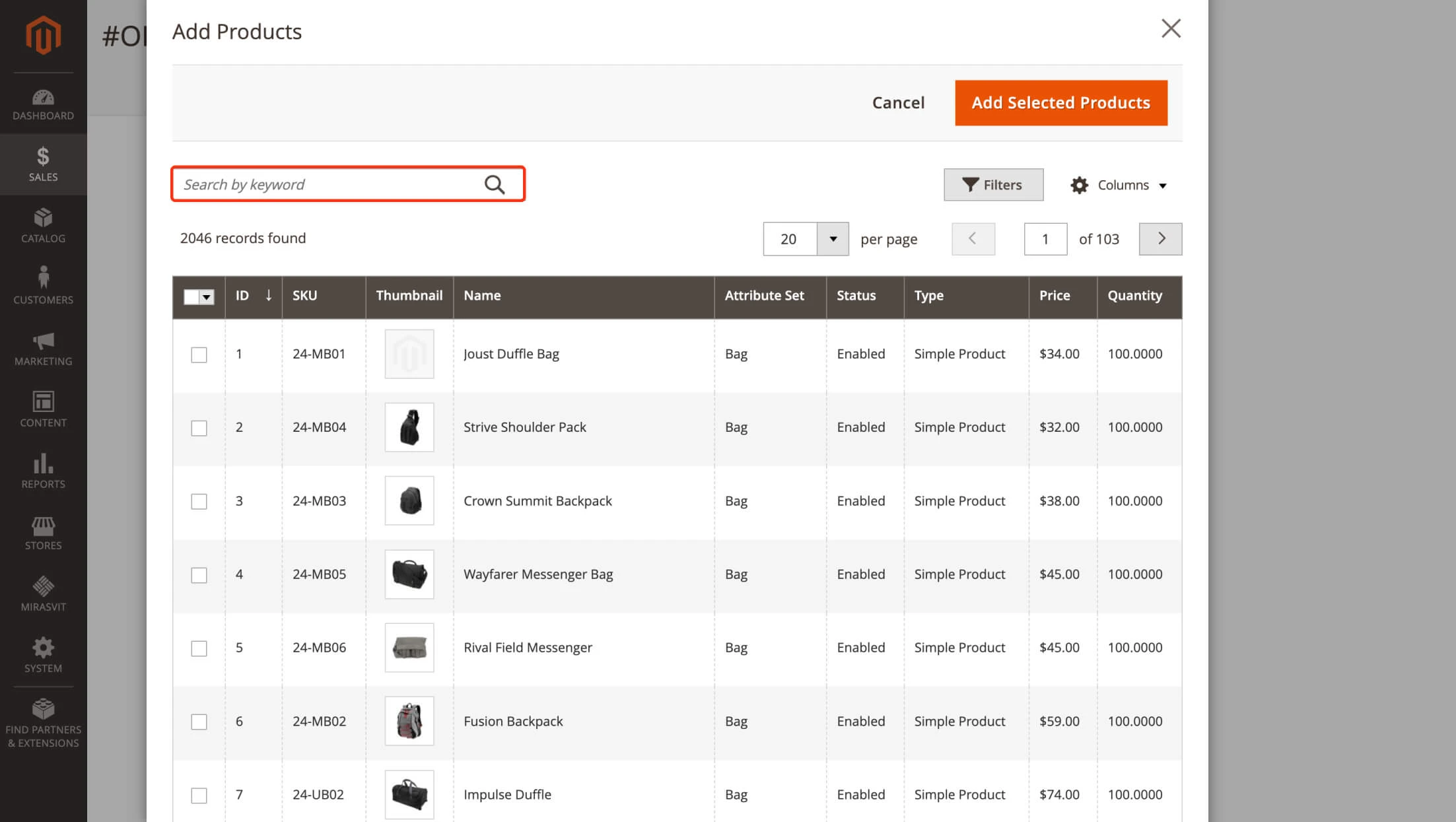Open the Filters panel
The height and width of the screenshot is (822, 1456).
point(993,185)
